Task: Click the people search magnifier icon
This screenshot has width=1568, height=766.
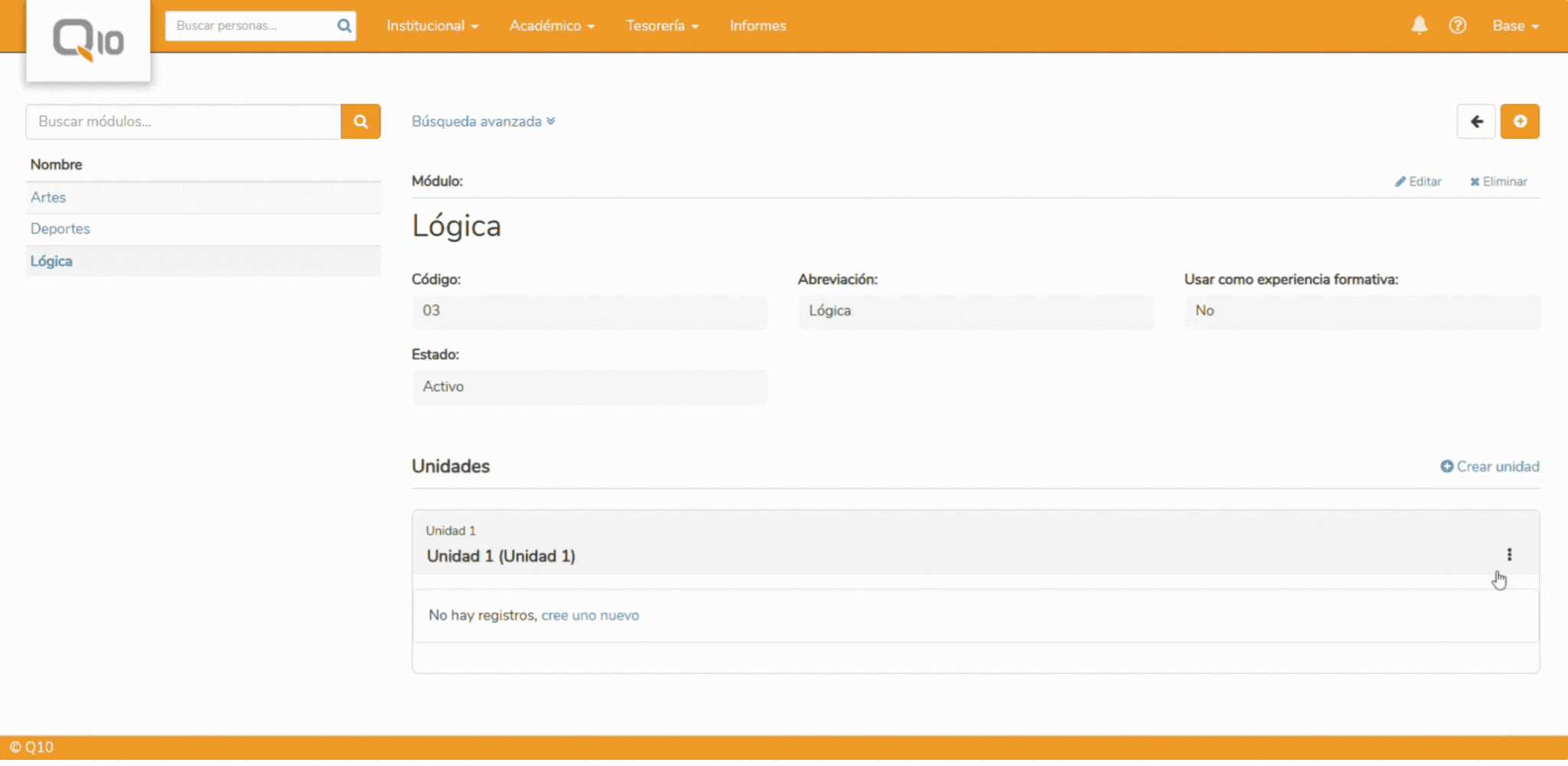Action: (344, 26)
